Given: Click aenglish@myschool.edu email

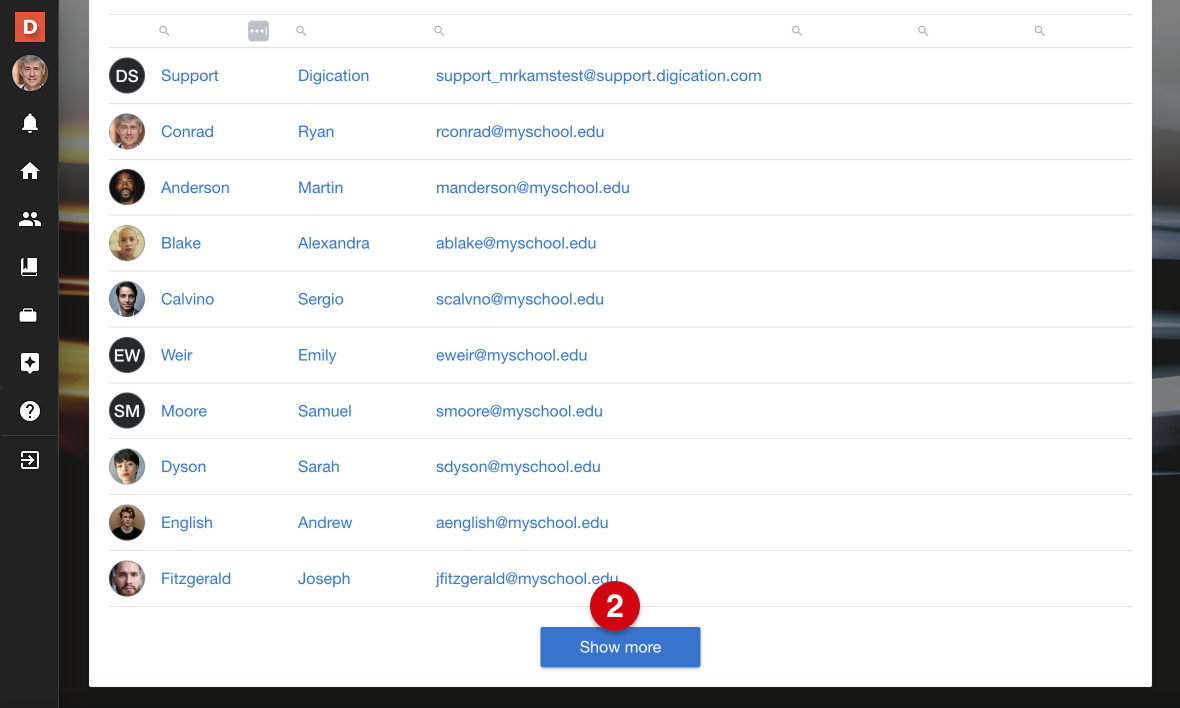Looking at the screenshot, I should (x=522, y=523).
